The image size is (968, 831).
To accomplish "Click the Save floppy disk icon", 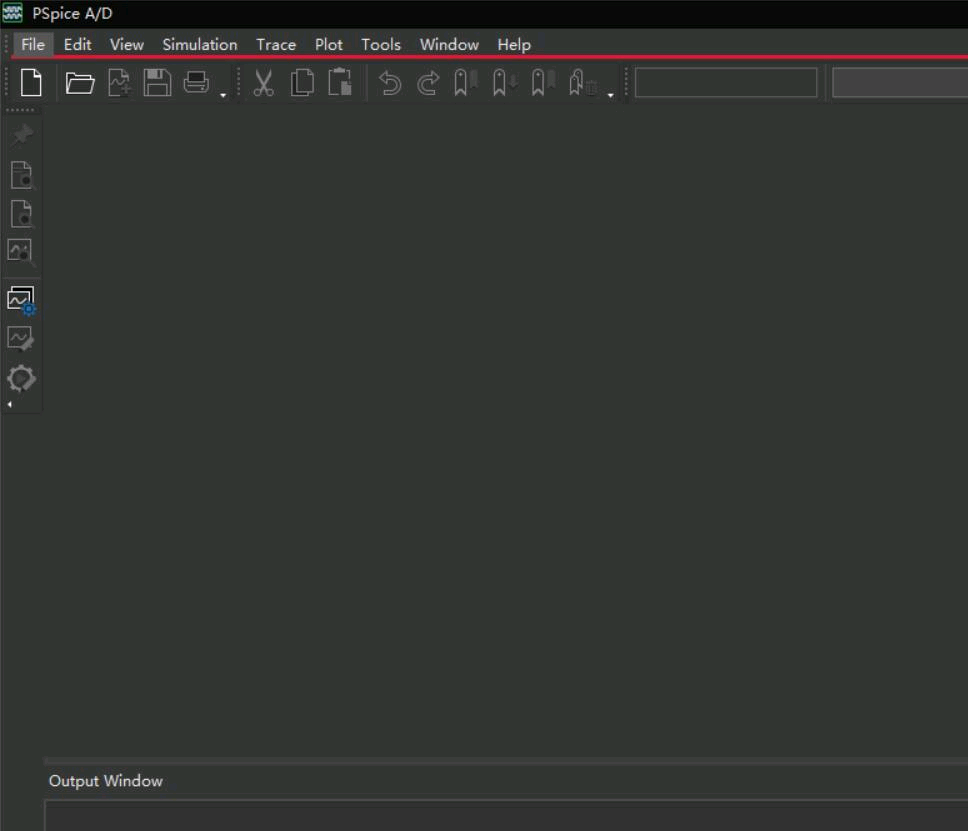I will coord(157,83).
